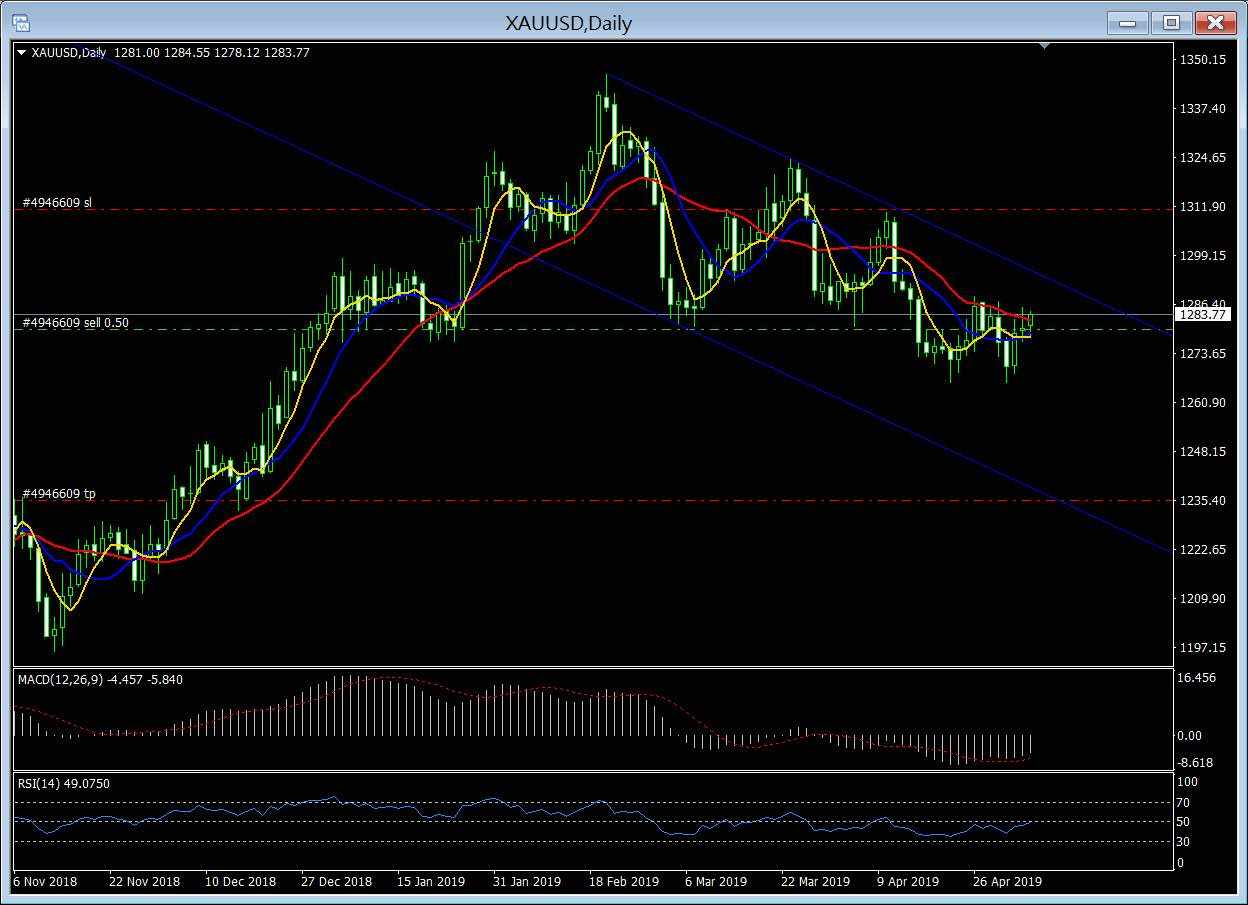Click the 18 Feb 2019 date label
Viewport: 1248px width, 905px height.
point(624,882)
